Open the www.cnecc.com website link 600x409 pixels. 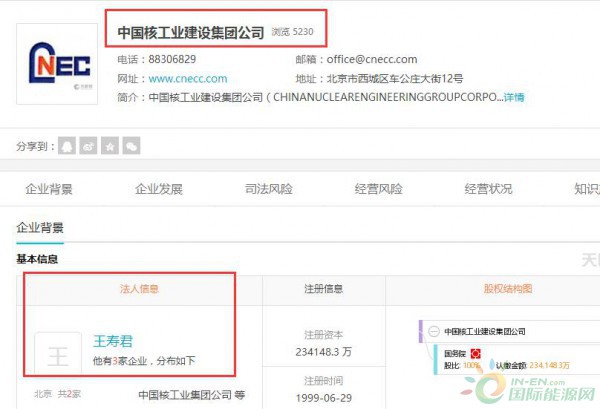187,78
